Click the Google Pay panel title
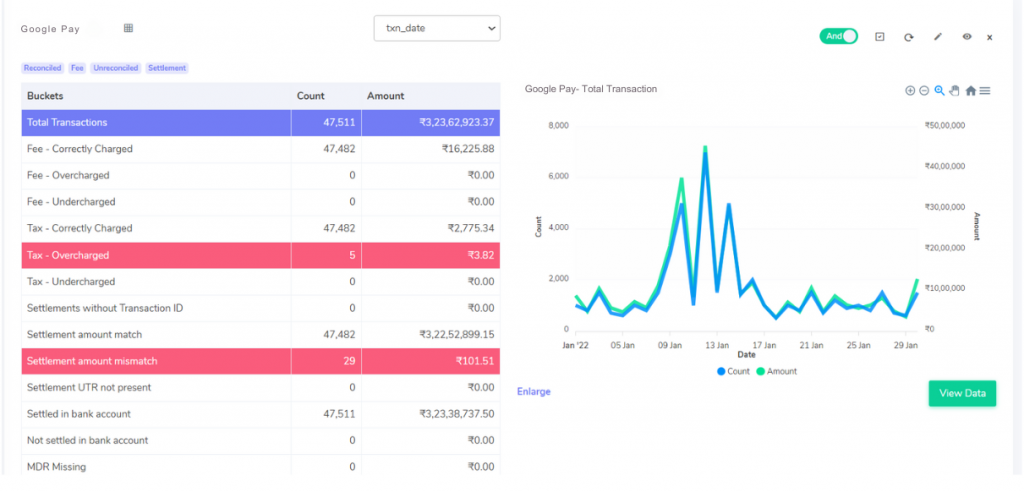This screenshot has width=1024, height=492. 50,29
